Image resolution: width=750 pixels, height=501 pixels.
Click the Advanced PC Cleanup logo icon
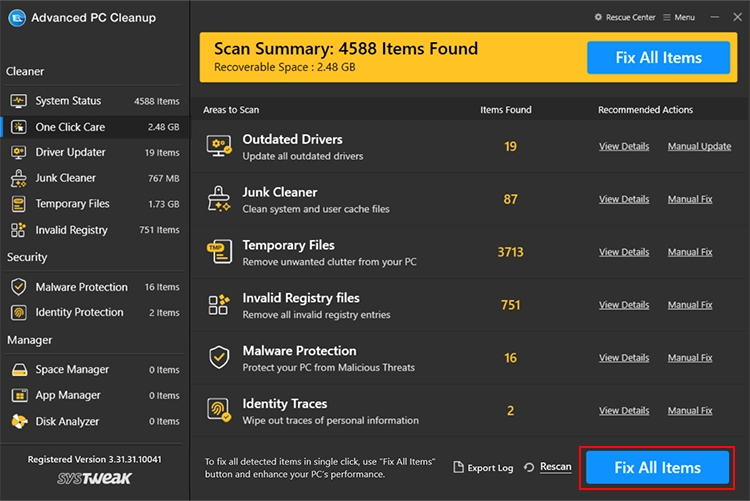pos(17,18)
